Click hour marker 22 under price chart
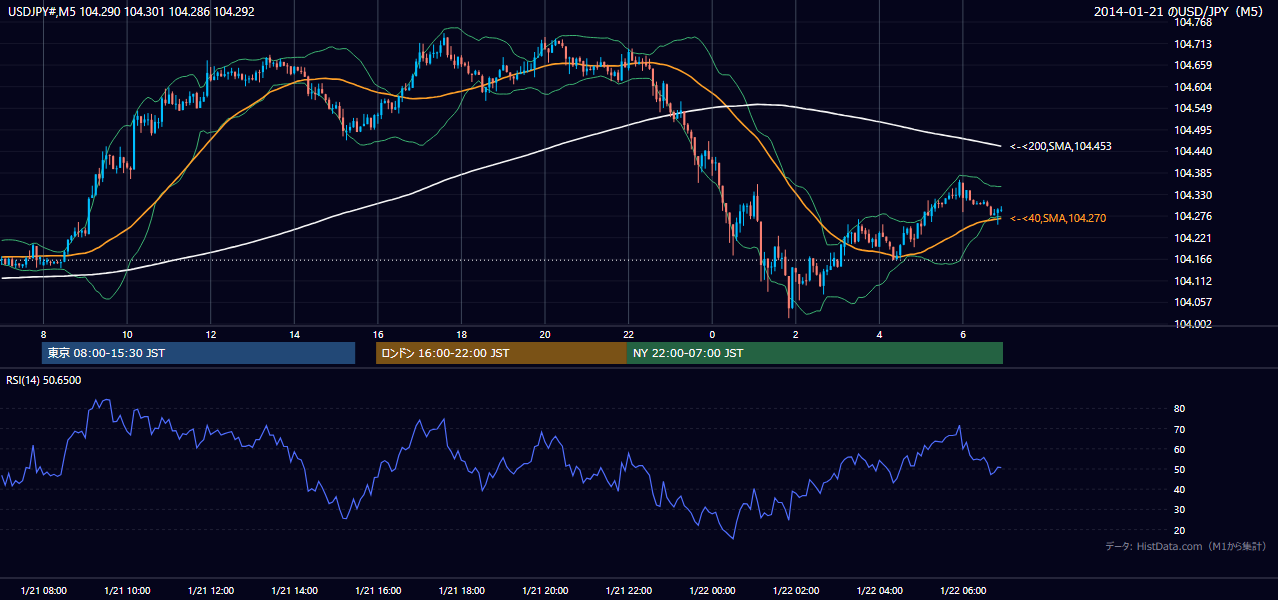The height and width of the screenshot is (600, 1278). tap(628, 333)
